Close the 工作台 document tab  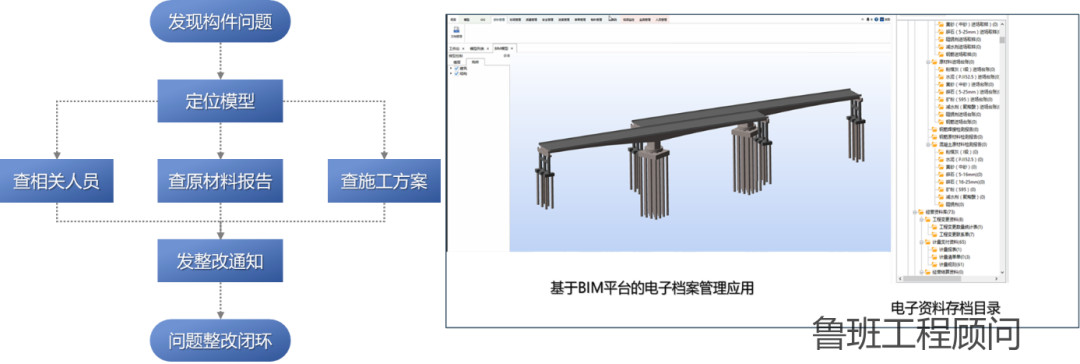463,48
